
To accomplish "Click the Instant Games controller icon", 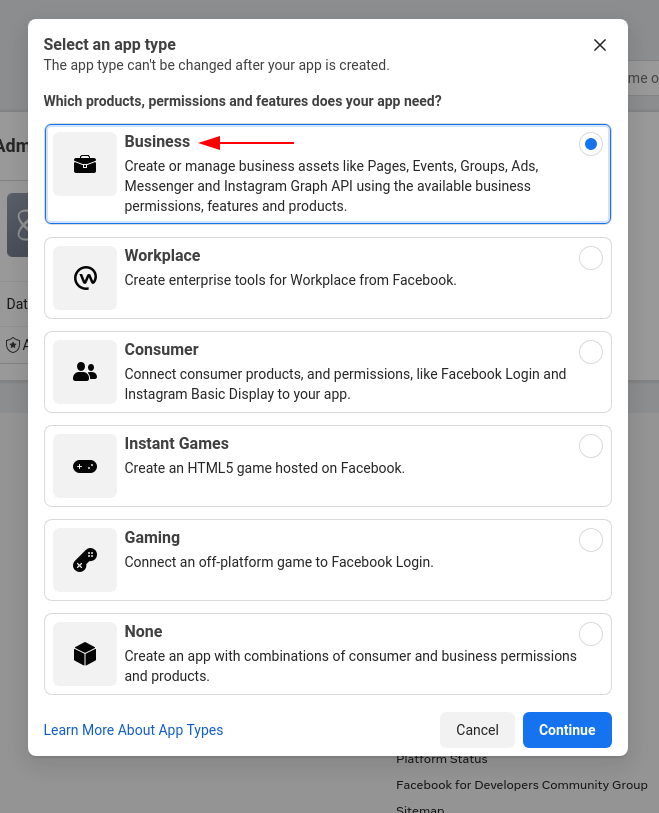I will coord(85,466).
